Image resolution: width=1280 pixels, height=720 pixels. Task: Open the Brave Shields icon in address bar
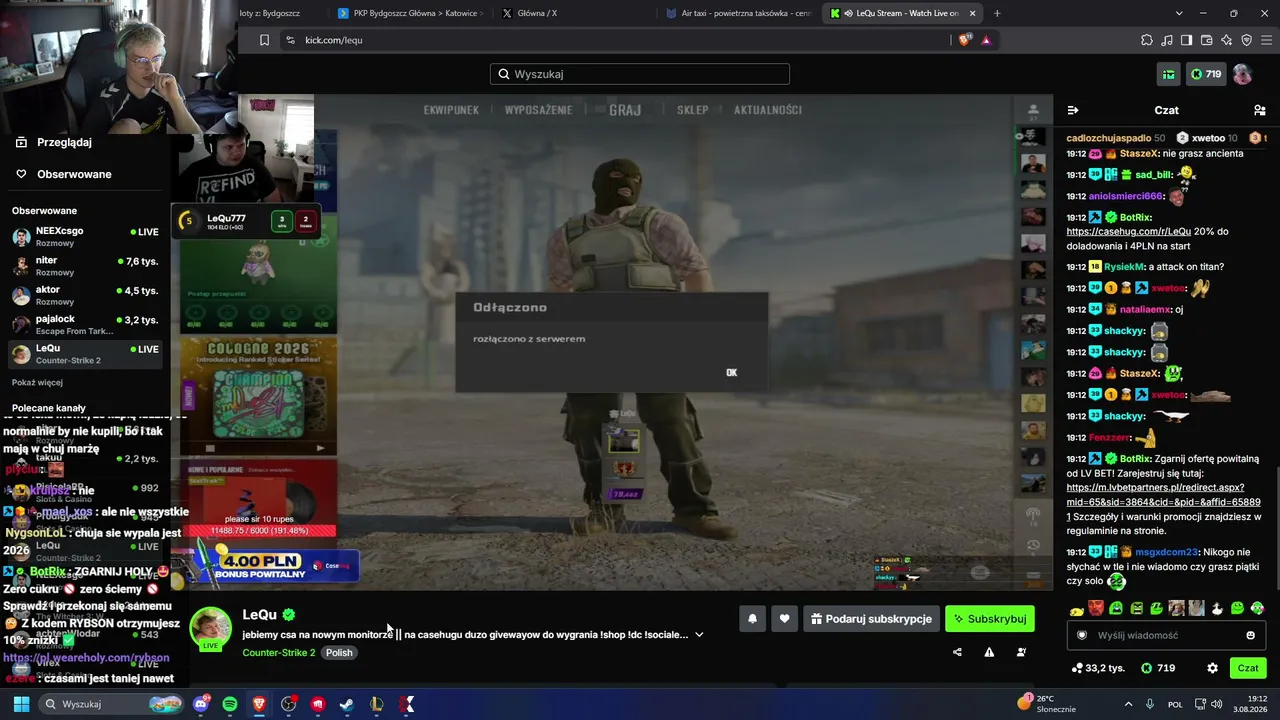click(x=964, y=40)
